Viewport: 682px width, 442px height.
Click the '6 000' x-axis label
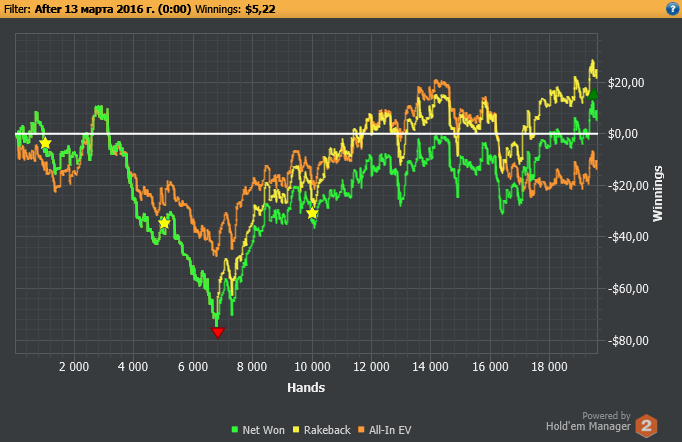pos(193,367)
